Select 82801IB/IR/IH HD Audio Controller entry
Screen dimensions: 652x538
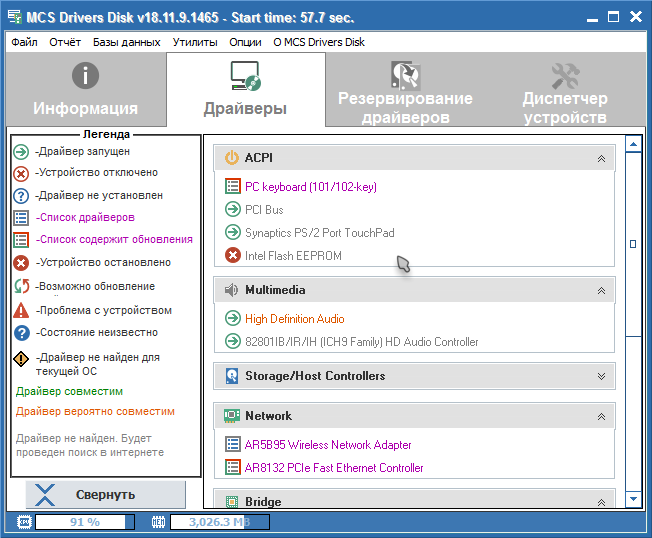361,342
